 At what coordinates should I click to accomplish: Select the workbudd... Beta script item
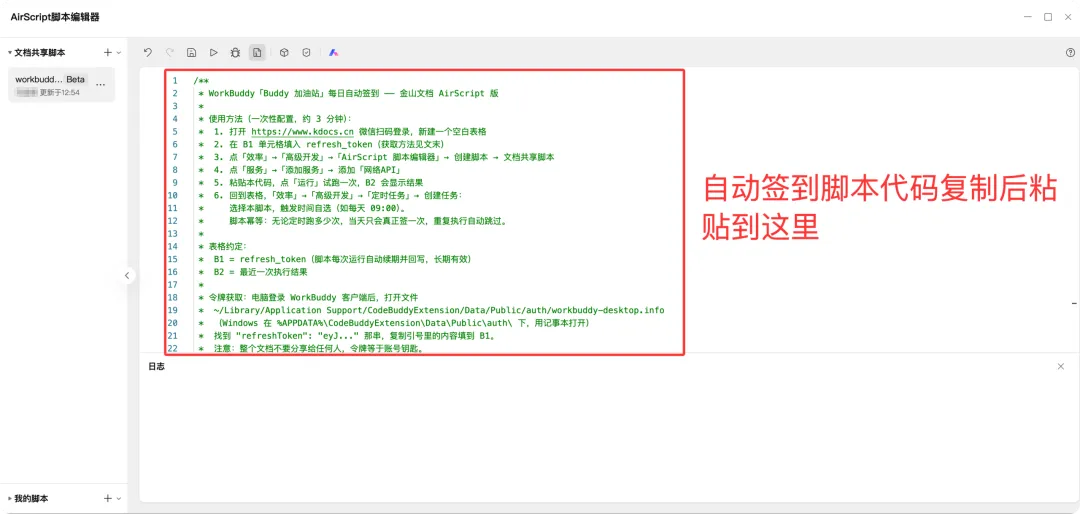[x=61, y=85]
